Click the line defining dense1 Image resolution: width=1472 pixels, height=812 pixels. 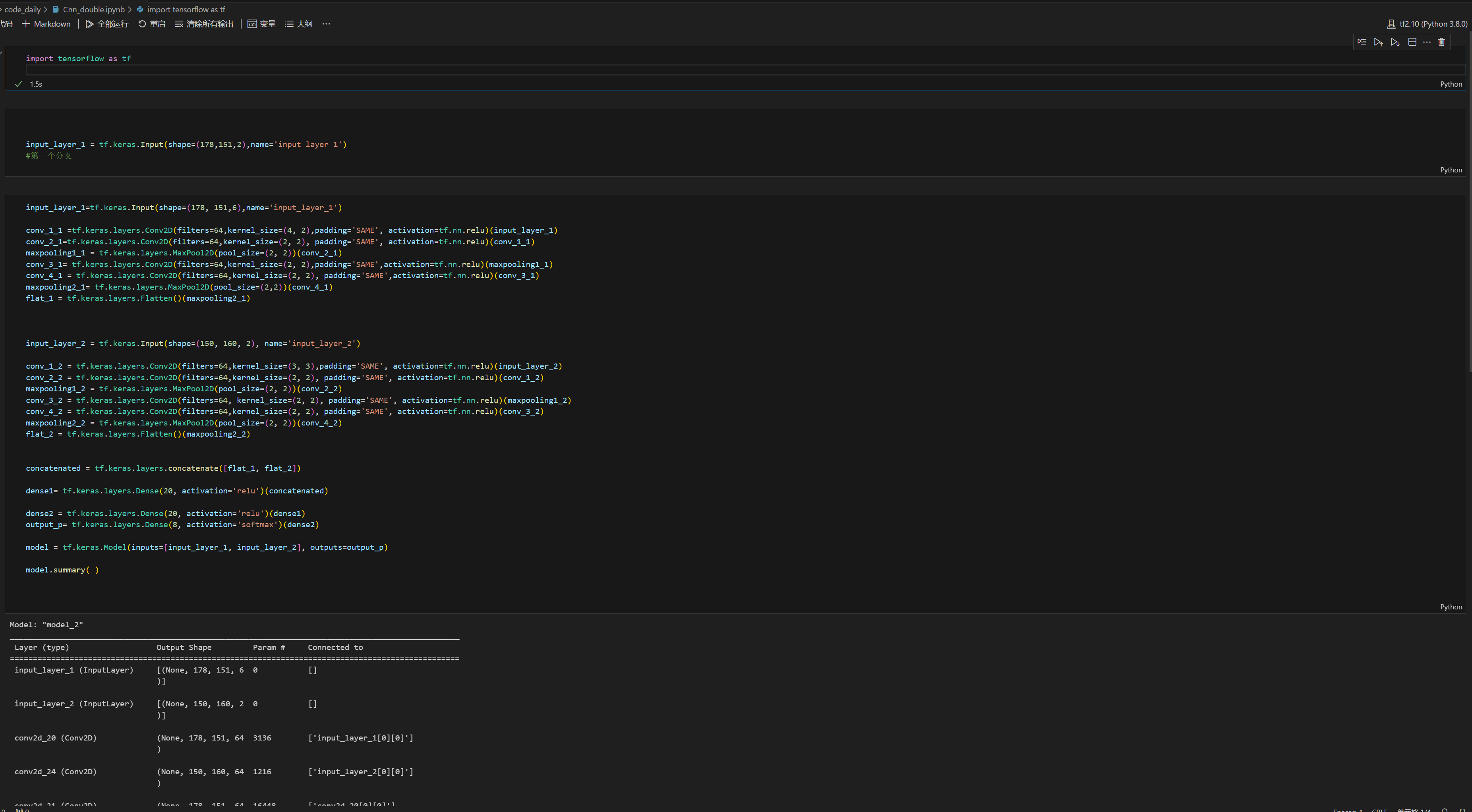176,491
